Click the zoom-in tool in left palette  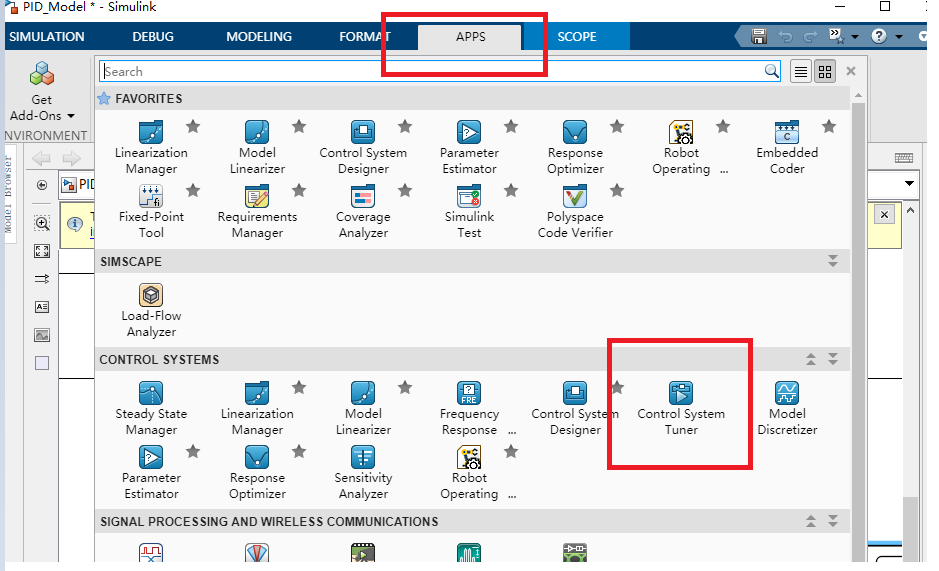point(42,223)
